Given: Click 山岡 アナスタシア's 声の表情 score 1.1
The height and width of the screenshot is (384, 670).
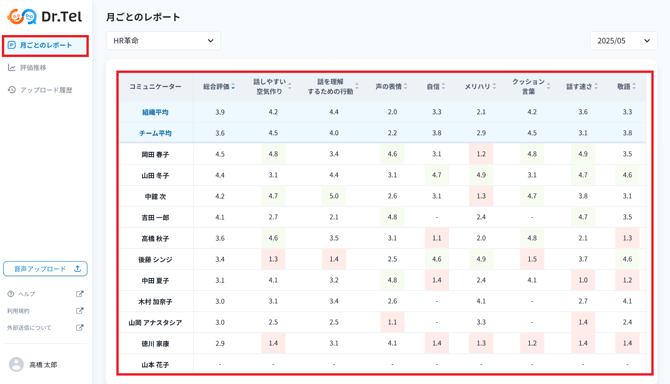Looking at the screenshot, I should pos(392,322).
